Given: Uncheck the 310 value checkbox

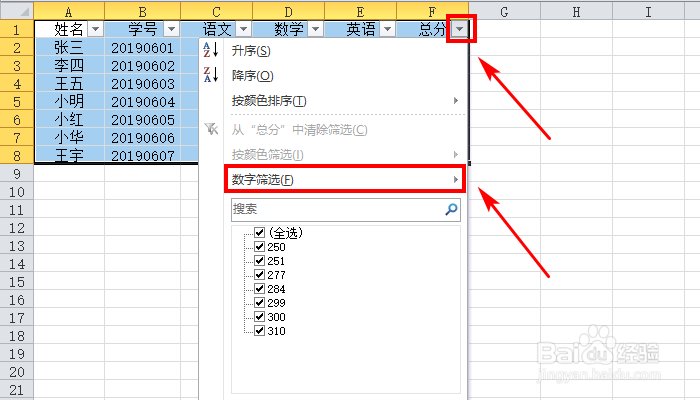Looking at the screenshot, I should (x=259, y=330).
